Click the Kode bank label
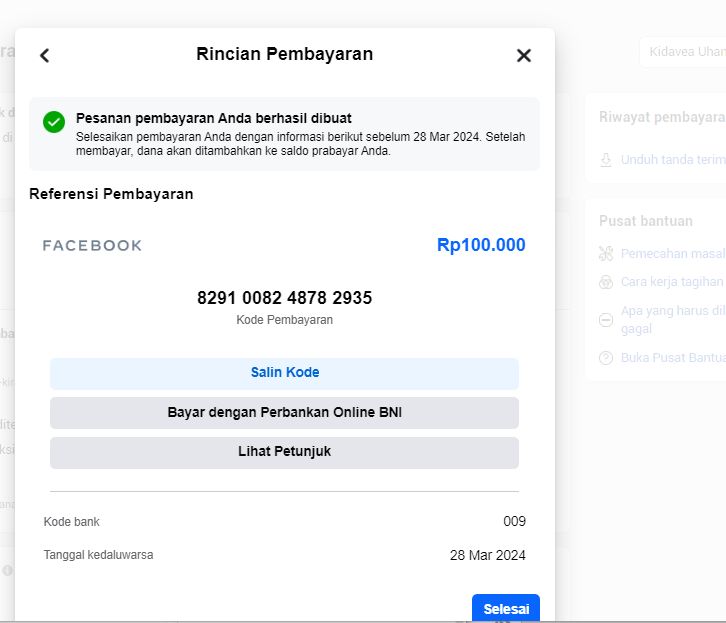Viewport: 726px width, 623px height. click(x=71, y=522)
